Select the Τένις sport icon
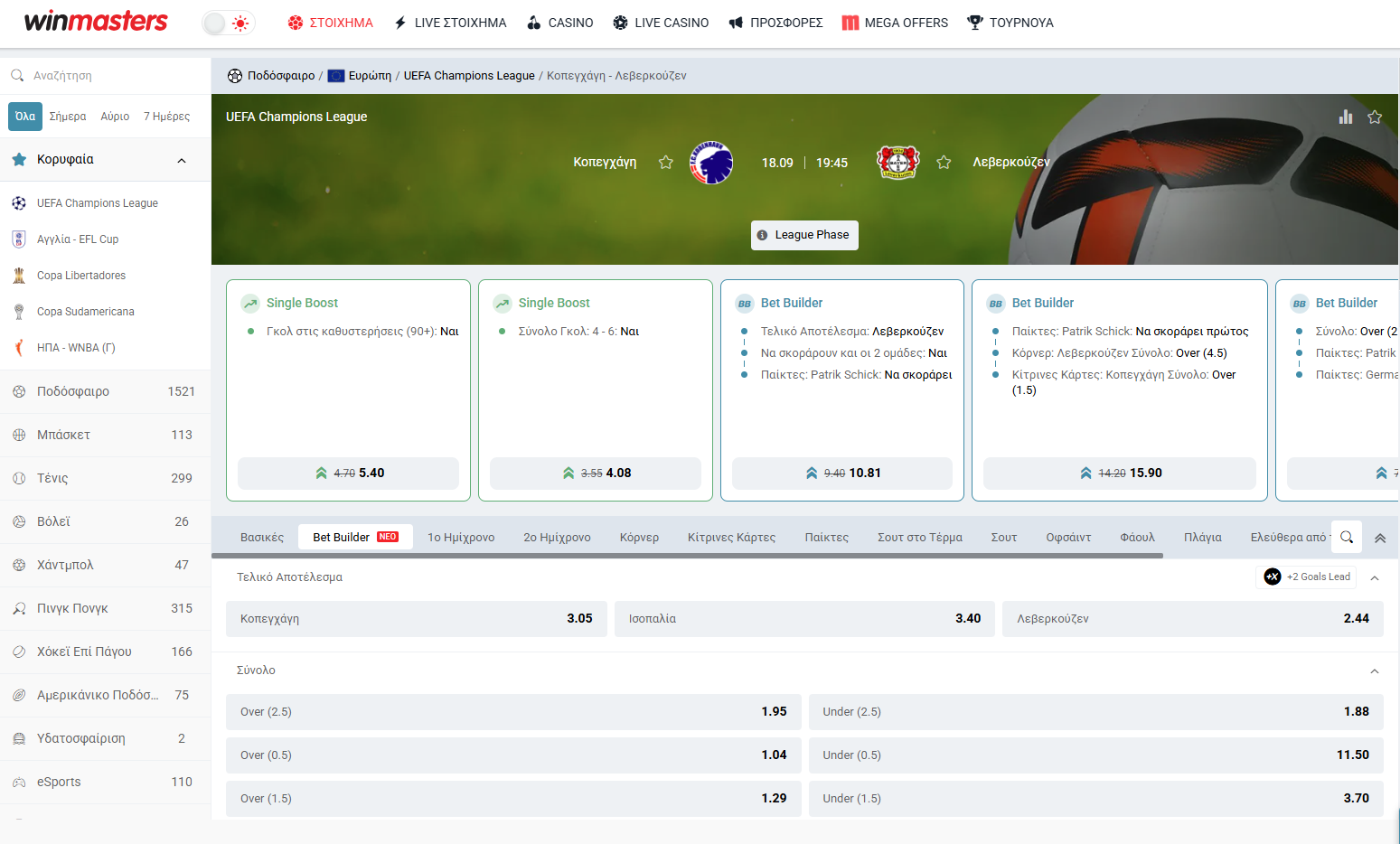 [20, 478]
